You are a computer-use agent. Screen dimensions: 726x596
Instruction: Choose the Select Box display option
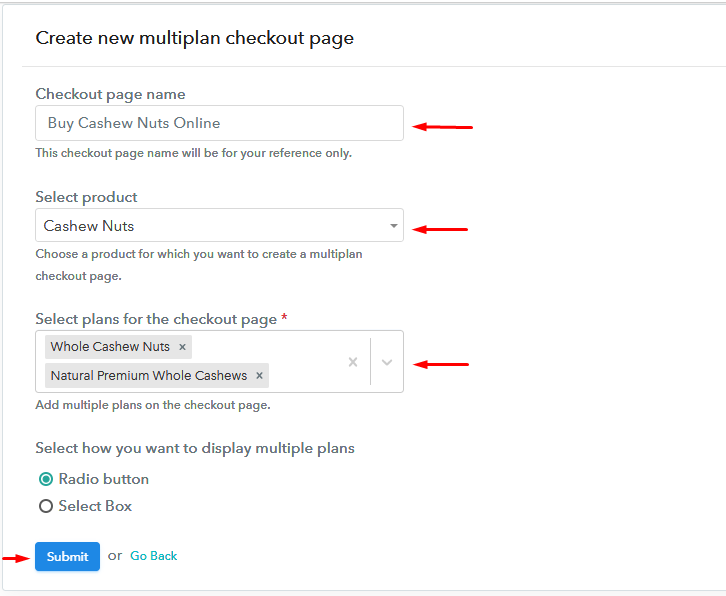pyautogui.click(x=46, y=506)
